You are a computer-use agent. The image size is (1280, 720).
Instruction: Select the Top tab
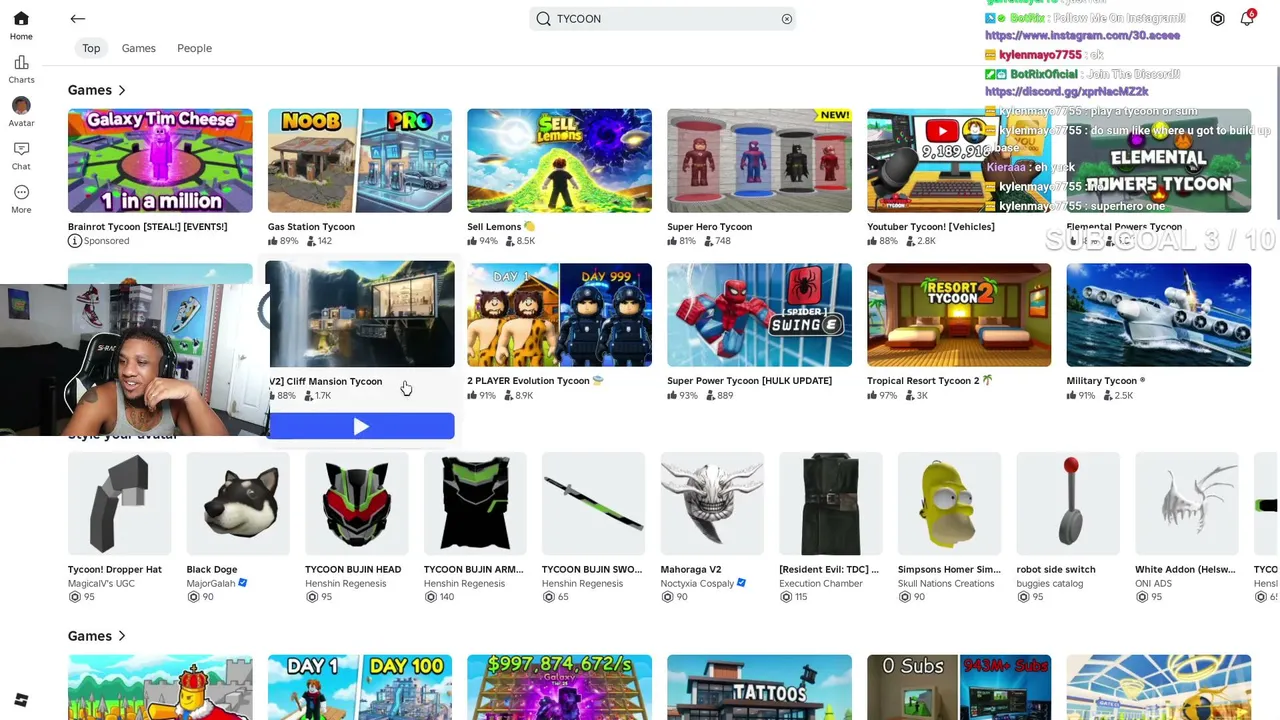(x=91, y=48)
